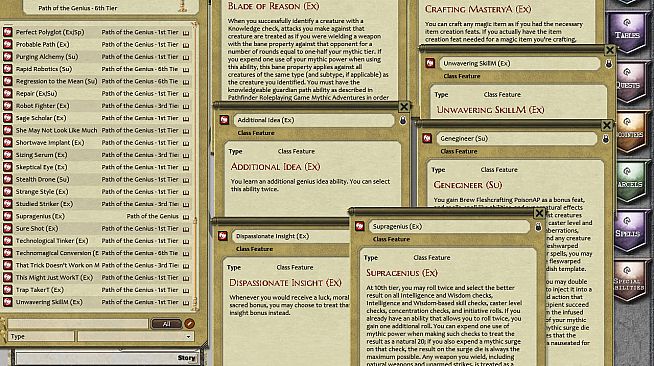The image size is (654, 366).
Task: Open book icon on Skeptical Eye row
Action: point(186,168)
